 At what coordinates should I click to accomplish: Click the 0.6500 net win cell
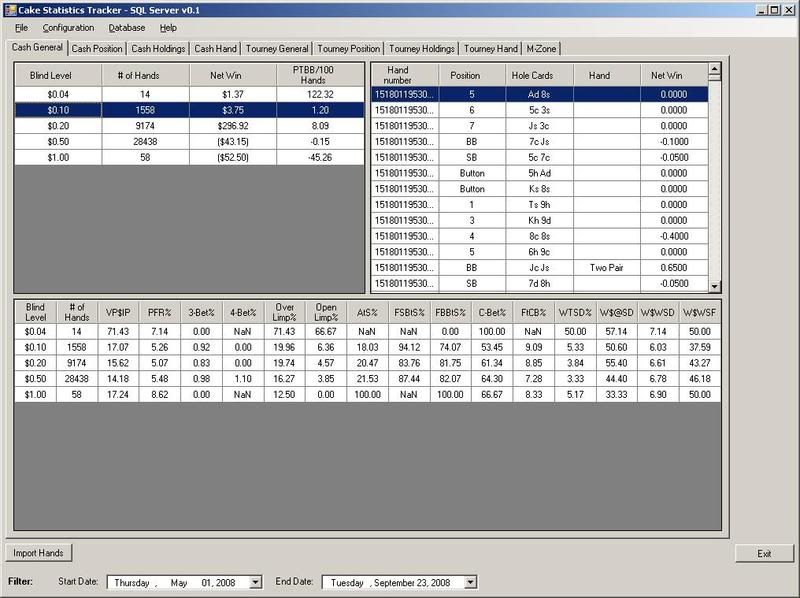pos(674,268)
